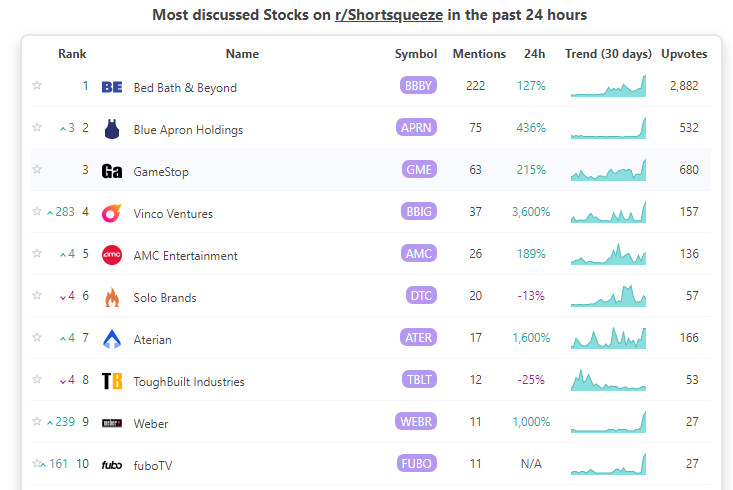Click the Vinco Ventures logo icon

point(112,213)
